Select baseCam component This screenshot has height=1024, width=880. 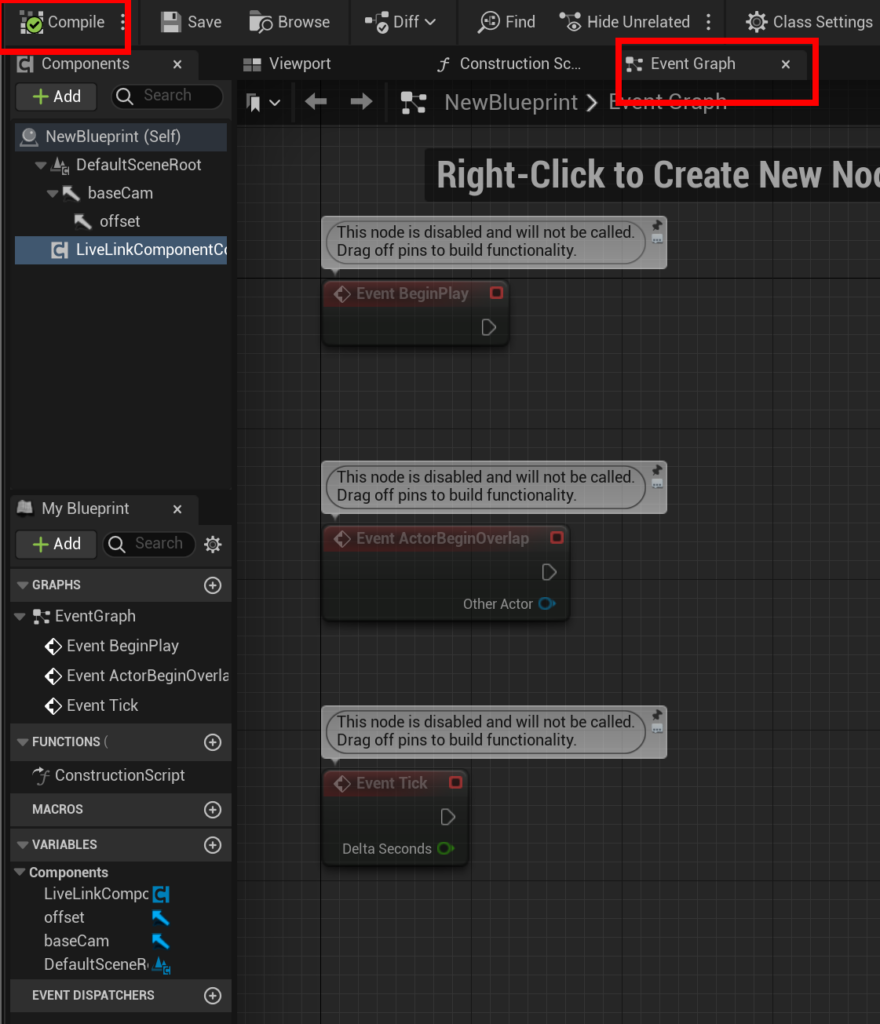pyautogui.click(x=120, y=193)
